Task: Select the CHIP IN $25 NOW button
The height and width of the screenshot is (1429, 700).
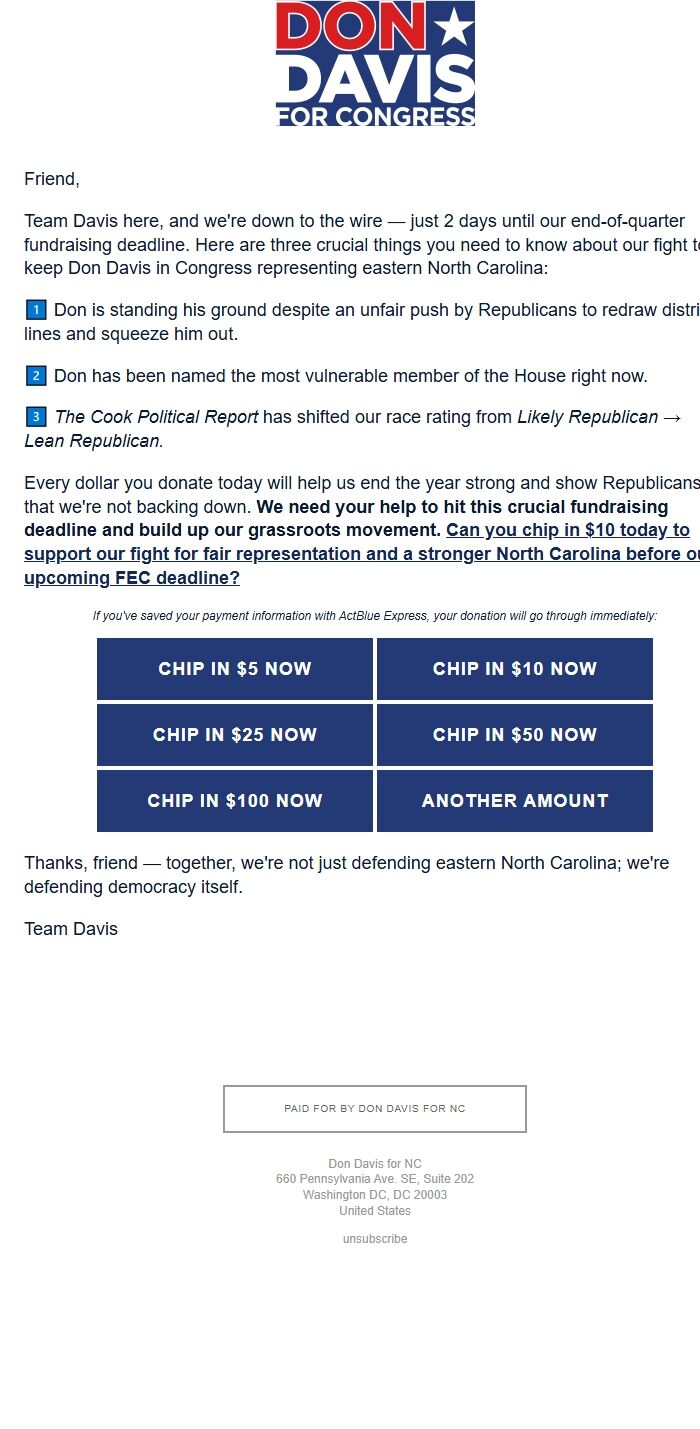Action: pos(234,734)
